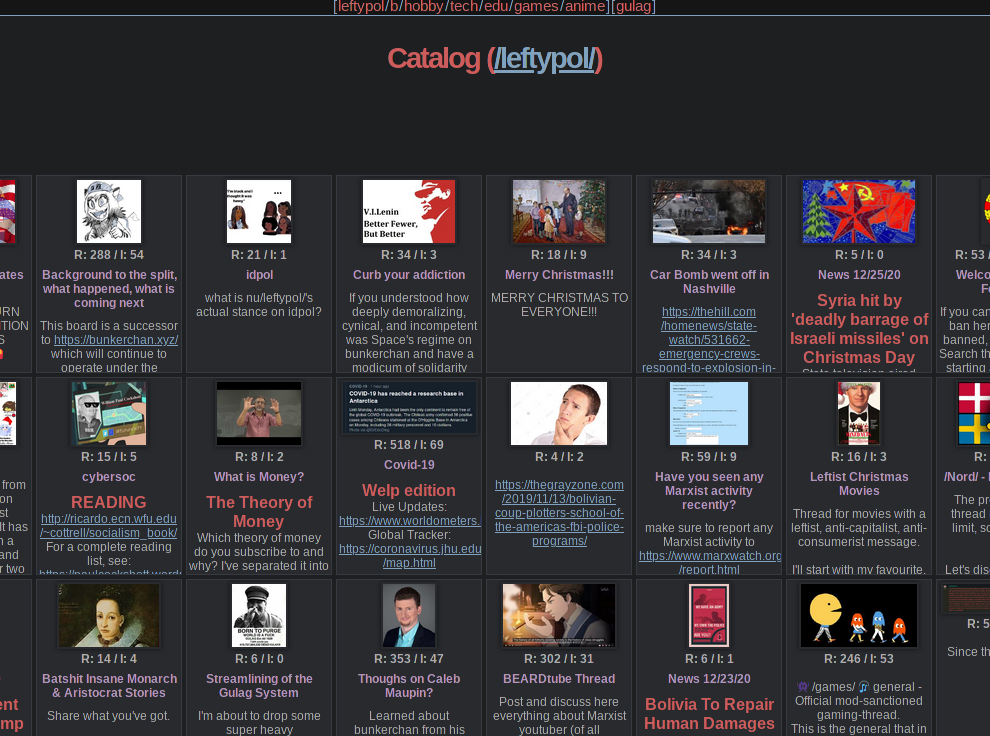990x736 pixels.
Task: Open the Pac-Man games general thumbnail
Action: 858,615
